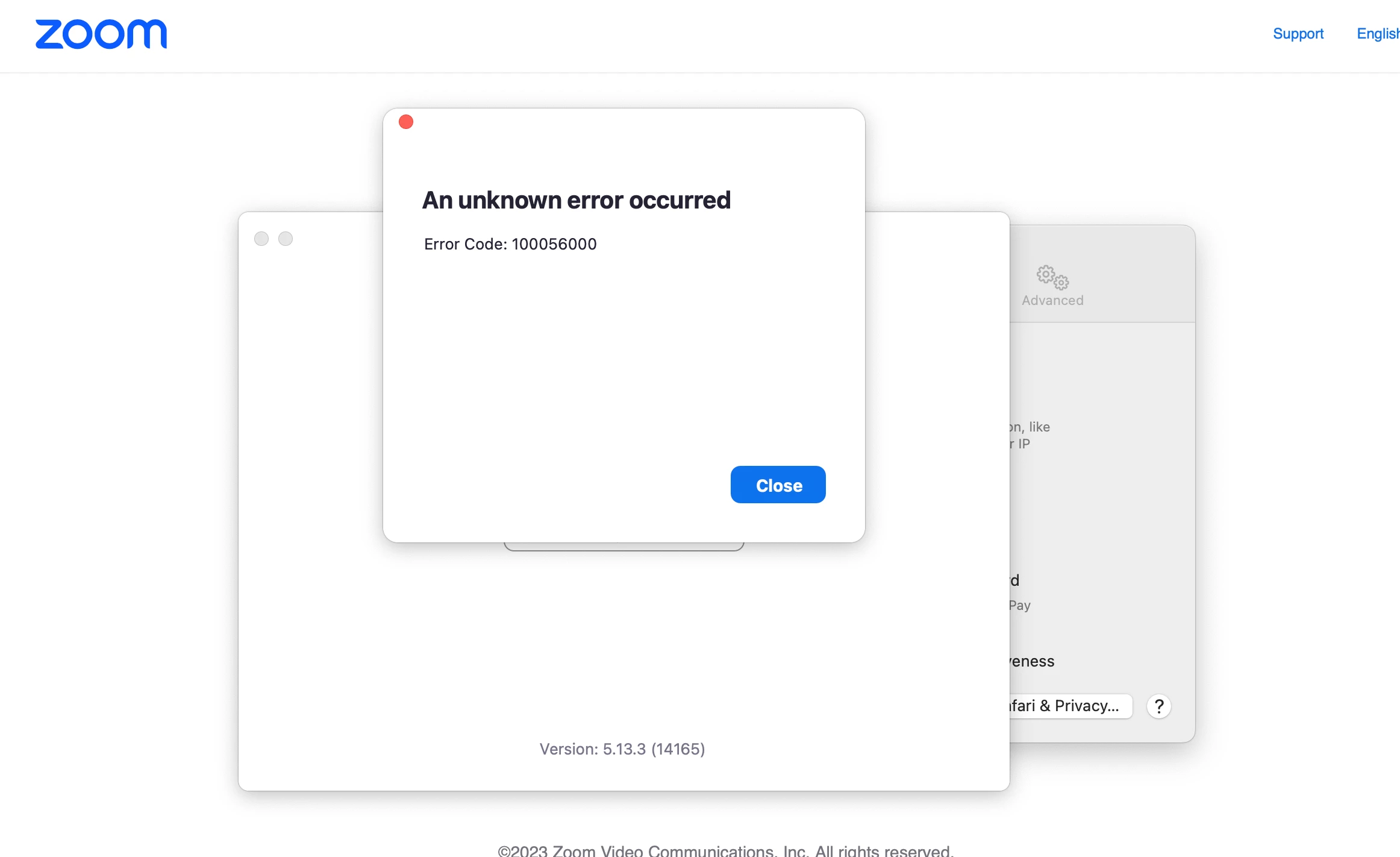Open the Support link

(x=1298, y=34)
